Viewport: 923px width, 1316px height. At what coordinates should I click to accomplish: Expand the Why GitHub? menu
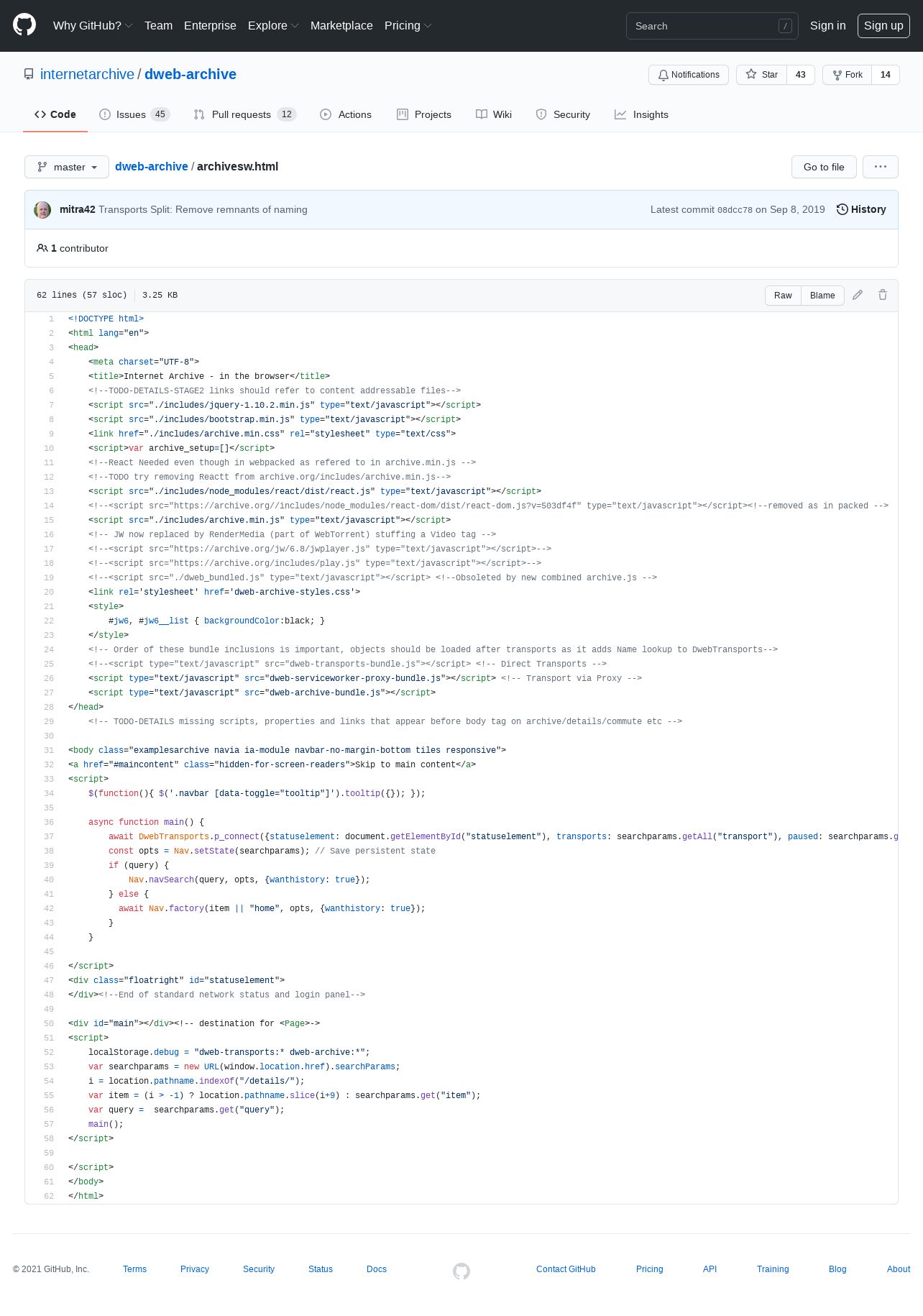pyautogui.click(x=93, y=25)
